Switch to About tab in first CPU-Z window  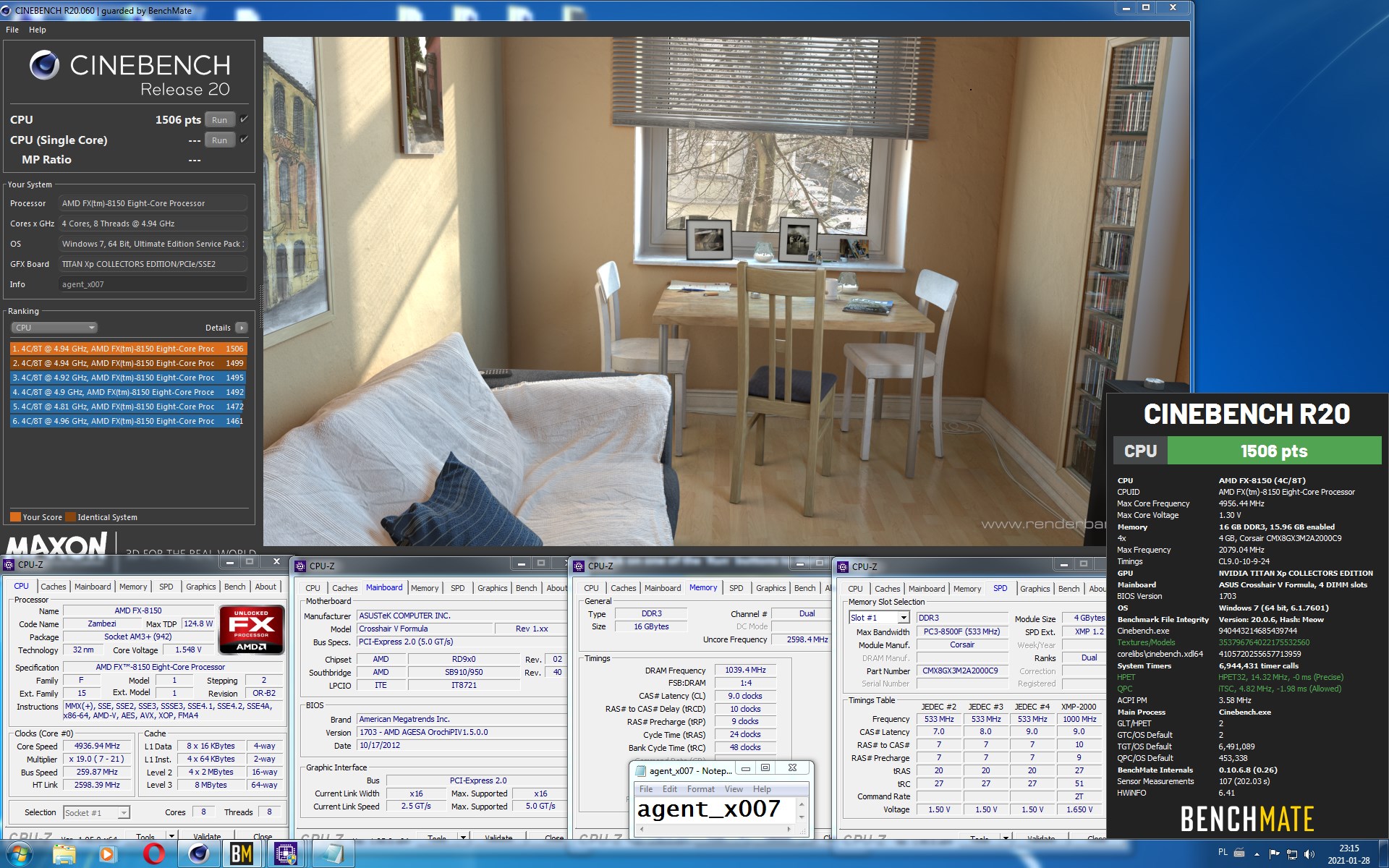266,587
